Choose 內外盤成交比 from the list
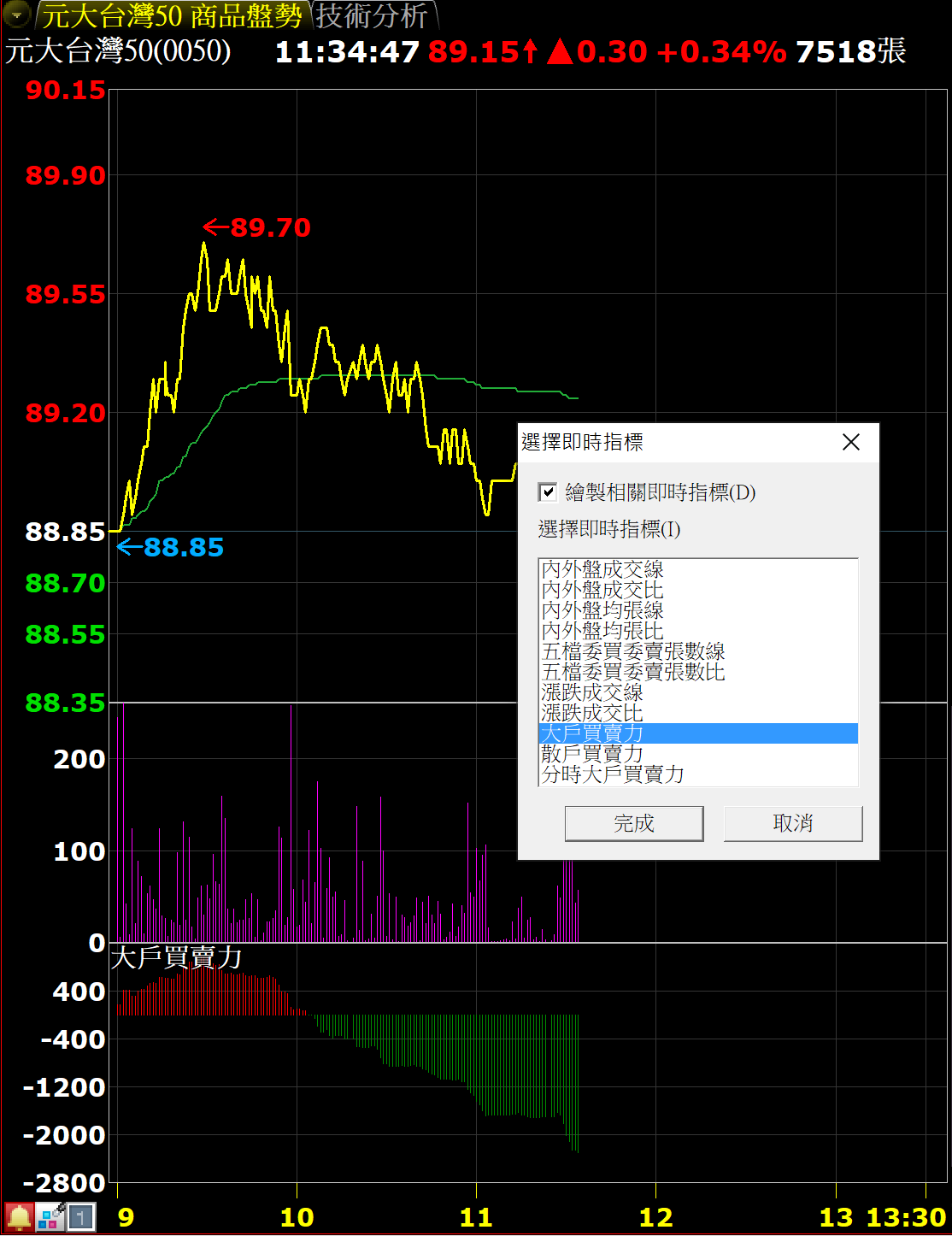 click(602, 590)
